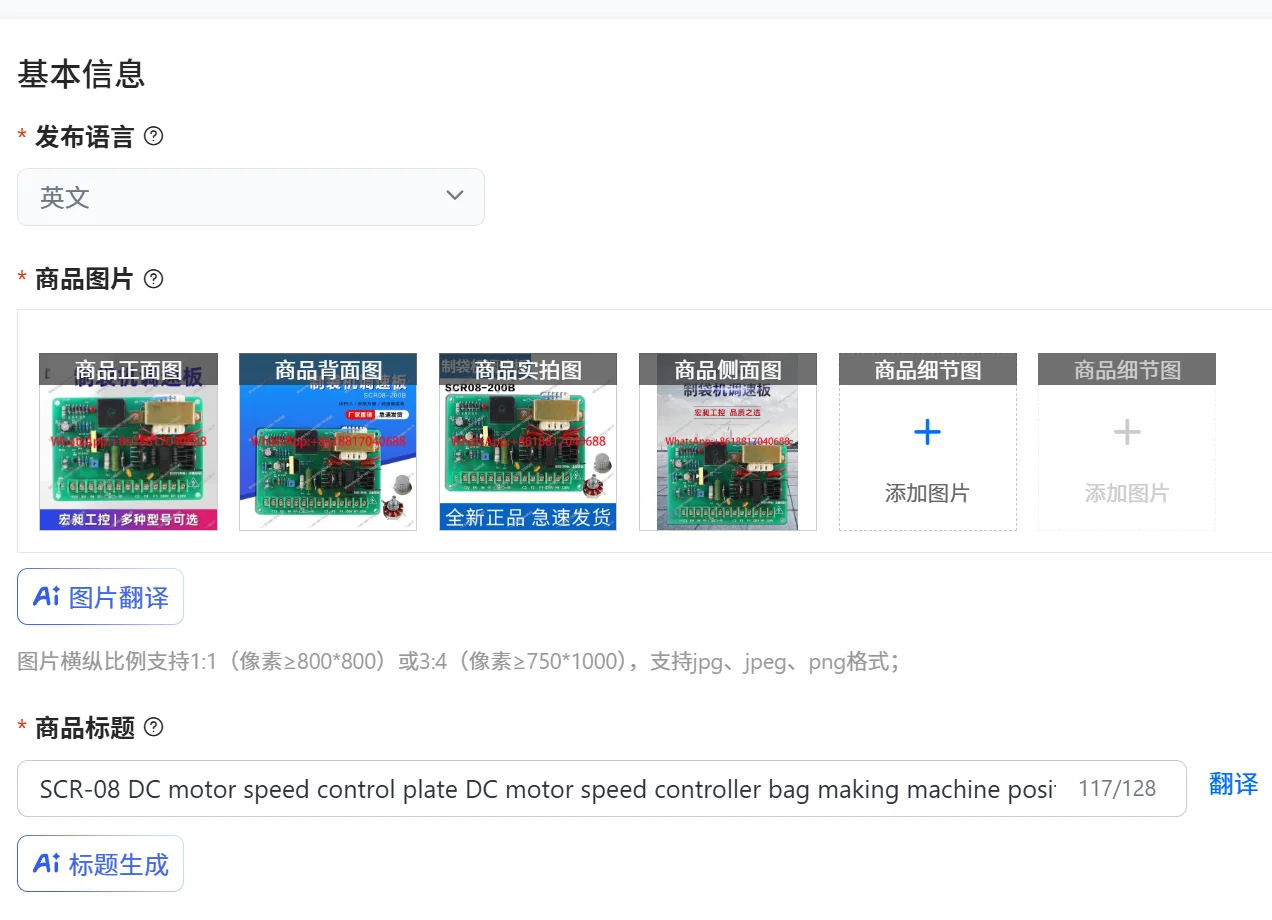This screenshot has width=1272, height=920.
Task: Click the 图片翻译 AI button
Action: click(x=100, y=597)
